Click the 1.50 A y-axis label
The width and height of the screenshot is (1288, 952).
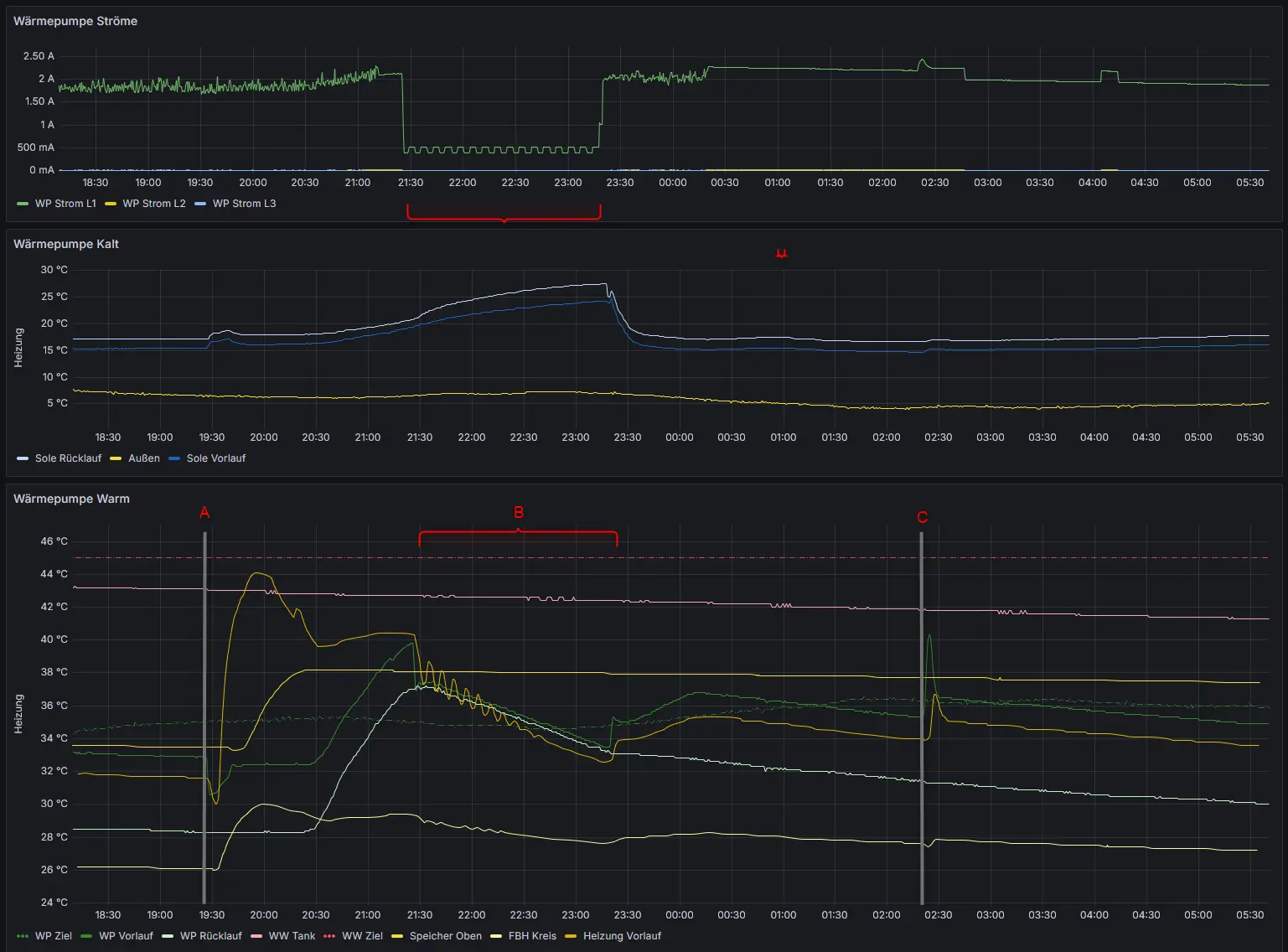(39, 101)
